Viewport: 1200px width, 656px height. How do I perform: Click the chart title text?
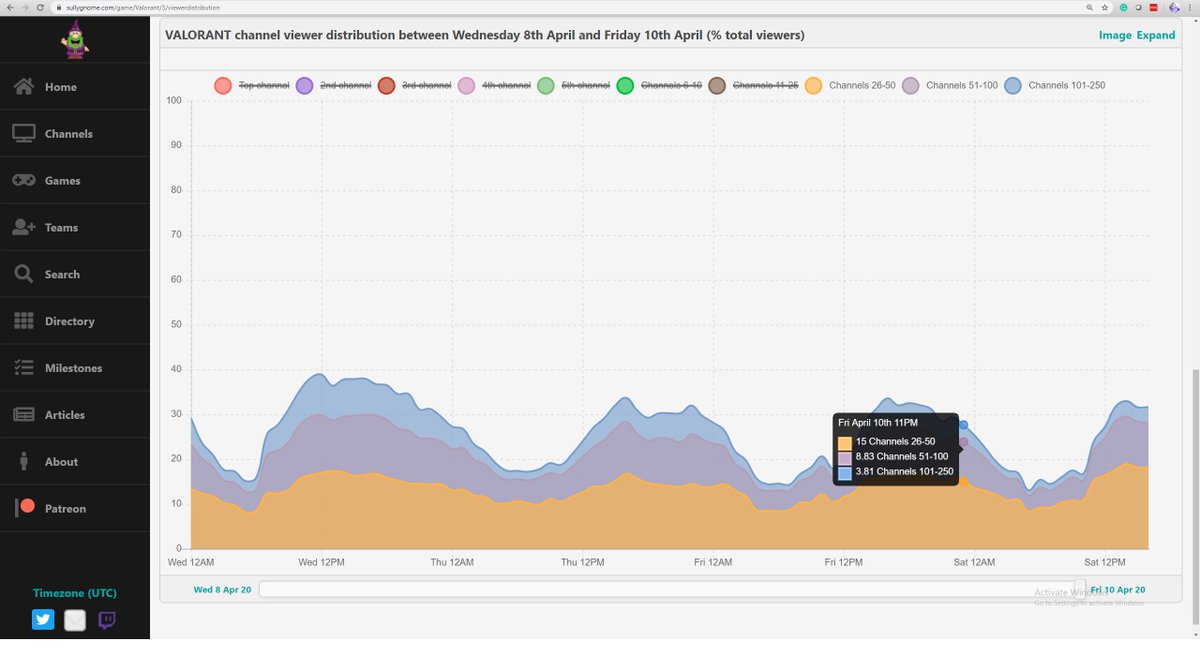click(x=485, y=35)
